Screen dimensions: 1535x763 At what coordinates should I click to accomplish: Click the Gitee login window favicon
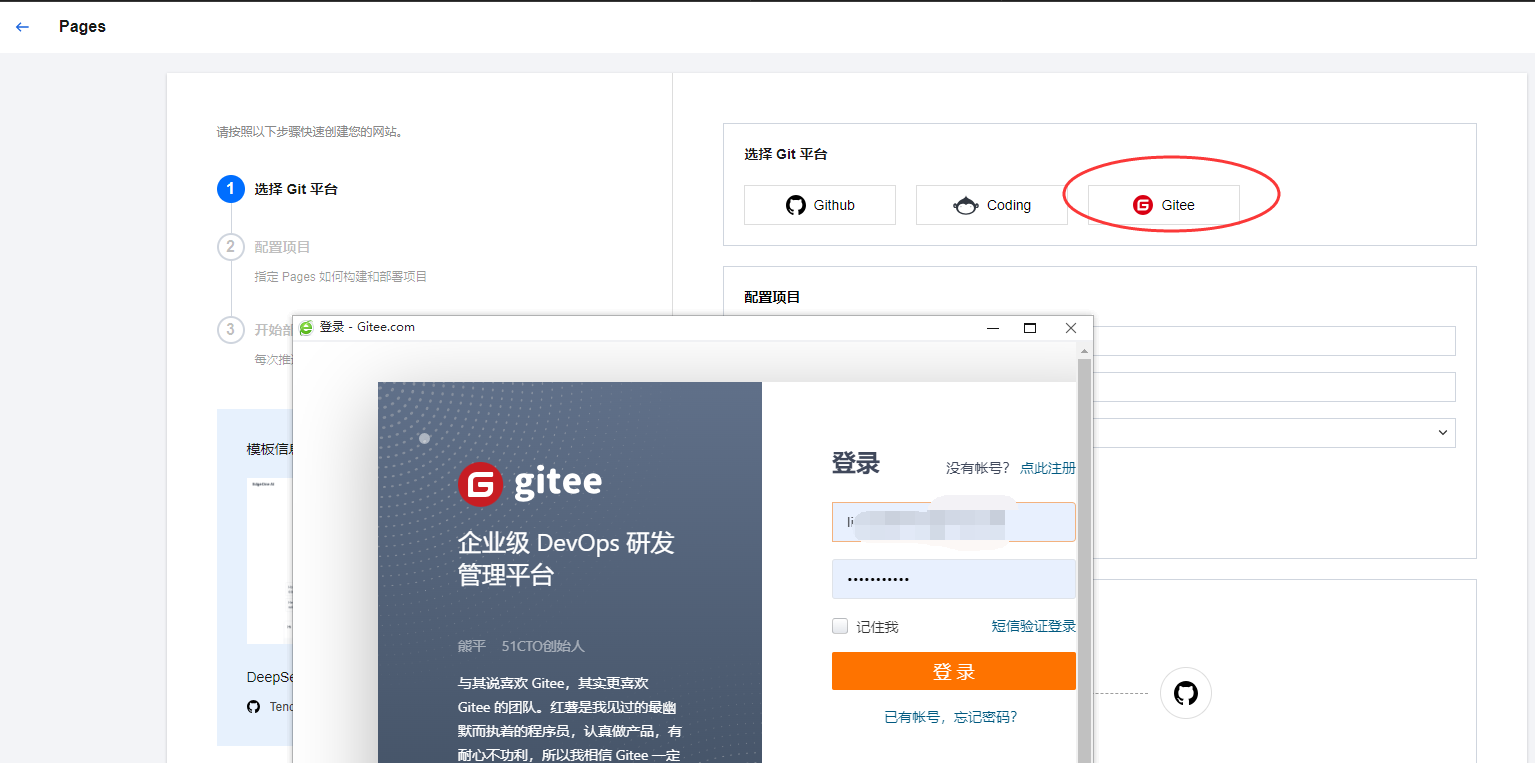306,328
